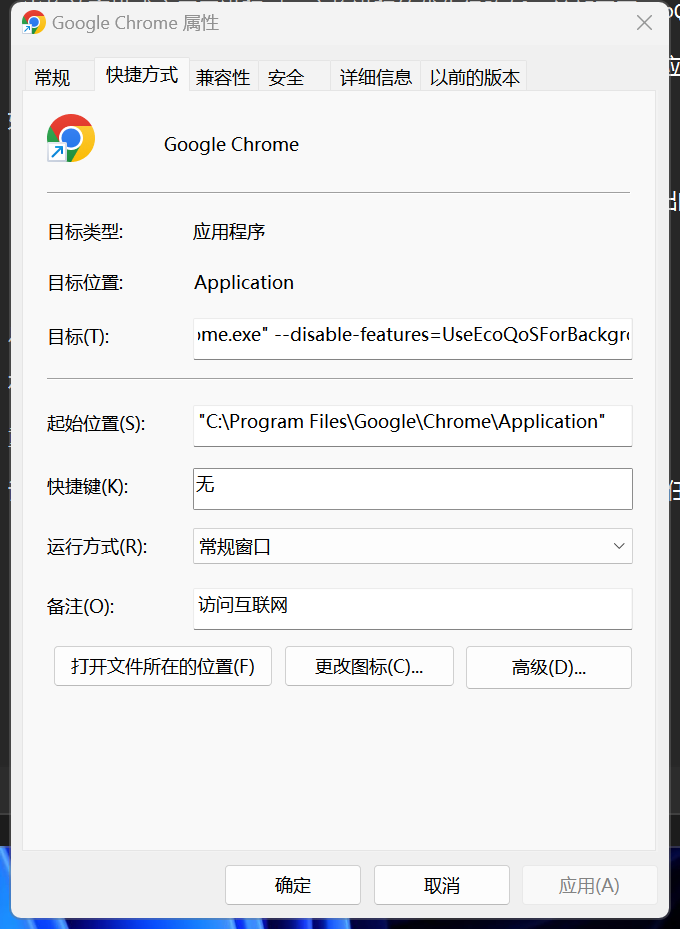Click the large Chrome shortcut icon

(71, 138)
